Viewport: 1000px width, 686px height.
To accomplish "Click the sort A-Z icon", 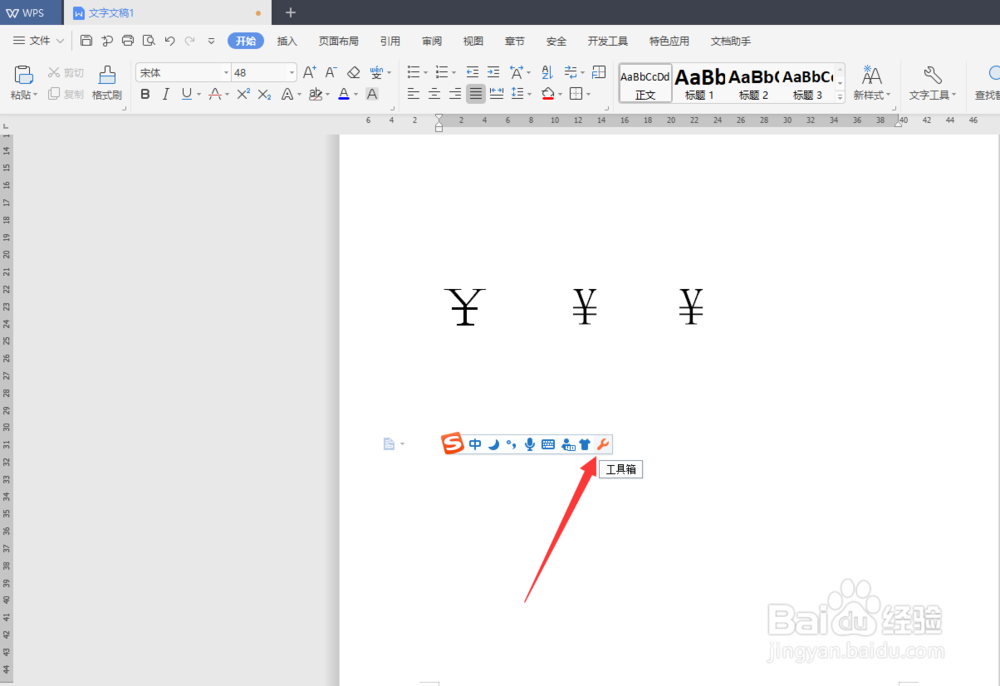I will tap(547, 72).
